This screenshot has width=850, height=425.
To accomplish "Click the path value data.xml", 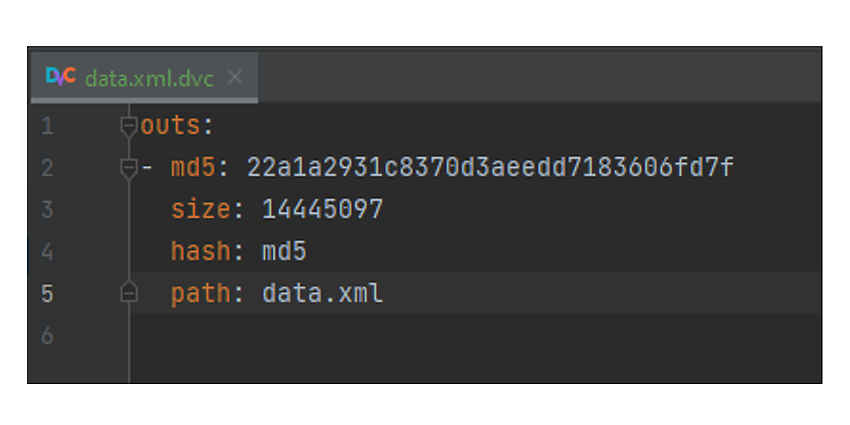I will pyautogui.click(x=323, y=293).
